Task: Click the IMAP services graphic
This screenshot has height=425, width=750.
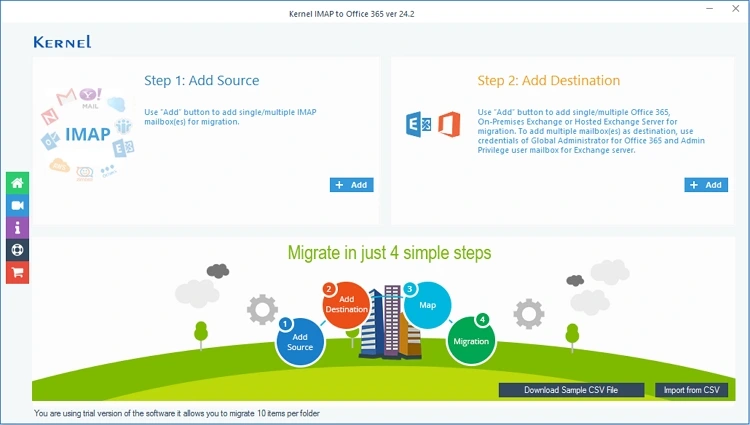Action: click(88, 134)
